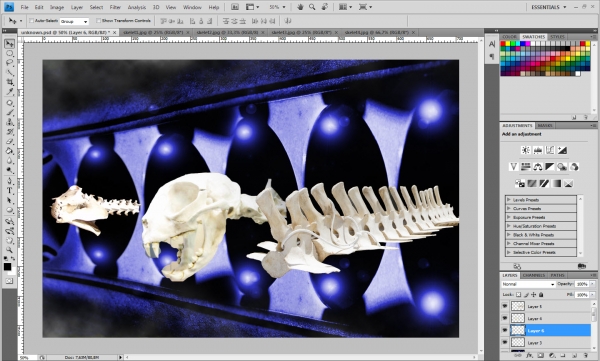600x361 pixels.
Task: Open Auto-Select Group dropdown
Action: [x=74, y=21]
